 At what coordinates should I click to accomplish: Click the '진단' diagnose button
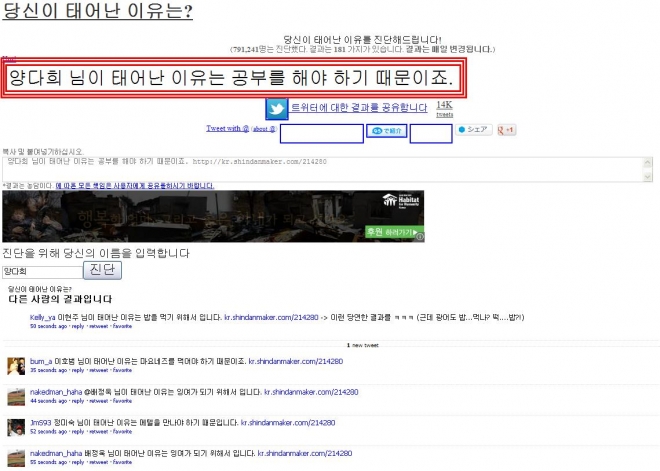(102, 270)
